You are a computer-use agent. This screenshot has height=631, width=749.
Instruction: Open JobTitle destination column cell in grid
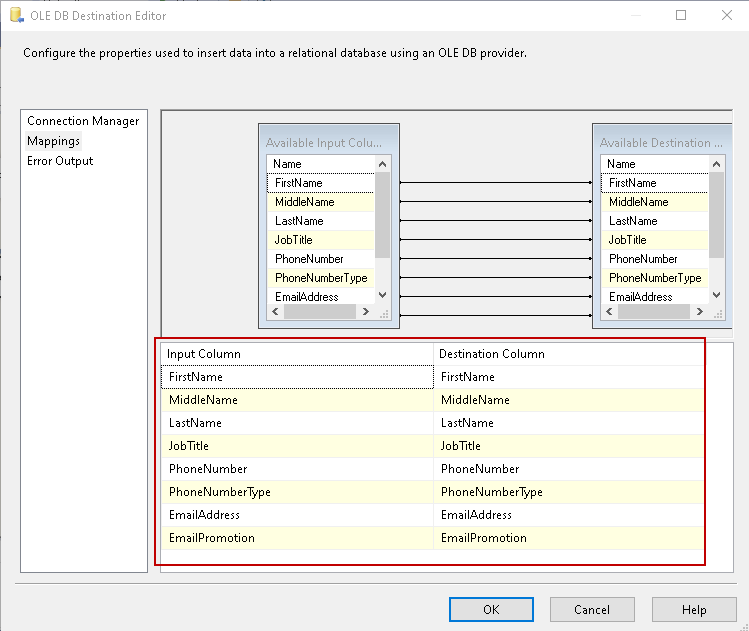click(570, 446)
